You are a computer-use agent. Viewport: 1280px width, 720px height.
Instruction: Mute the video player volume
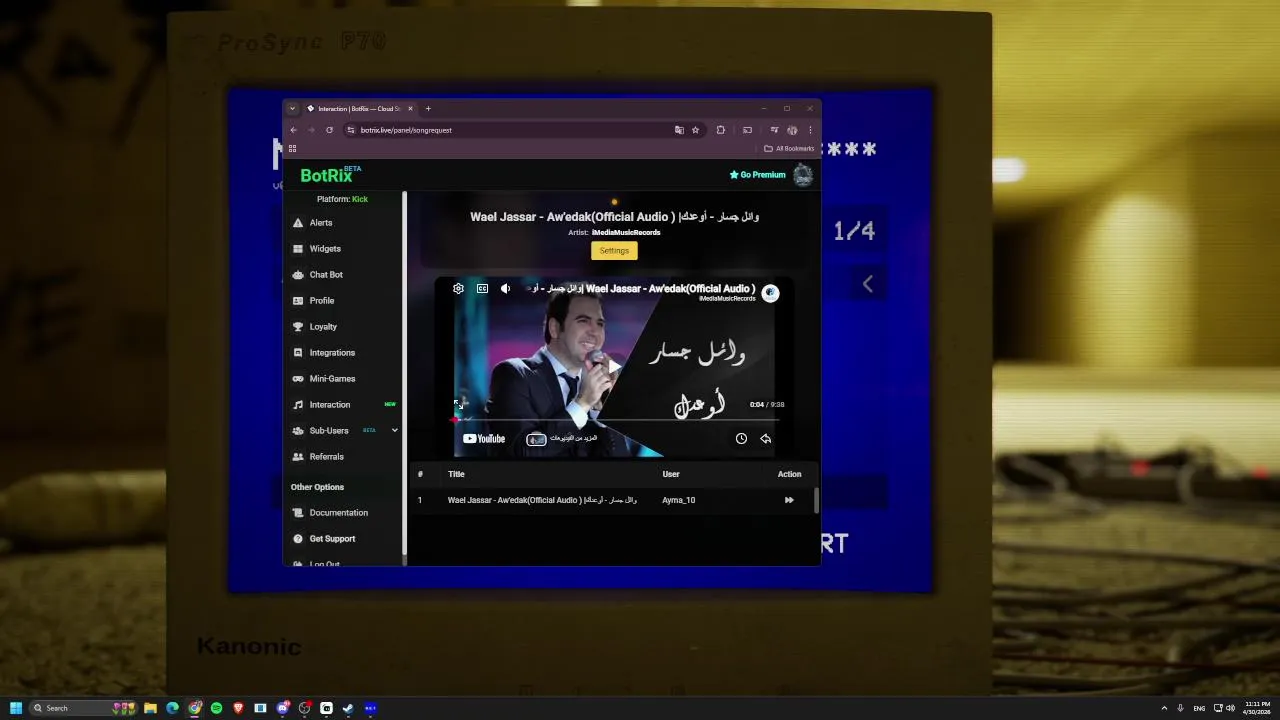(505, 289)
